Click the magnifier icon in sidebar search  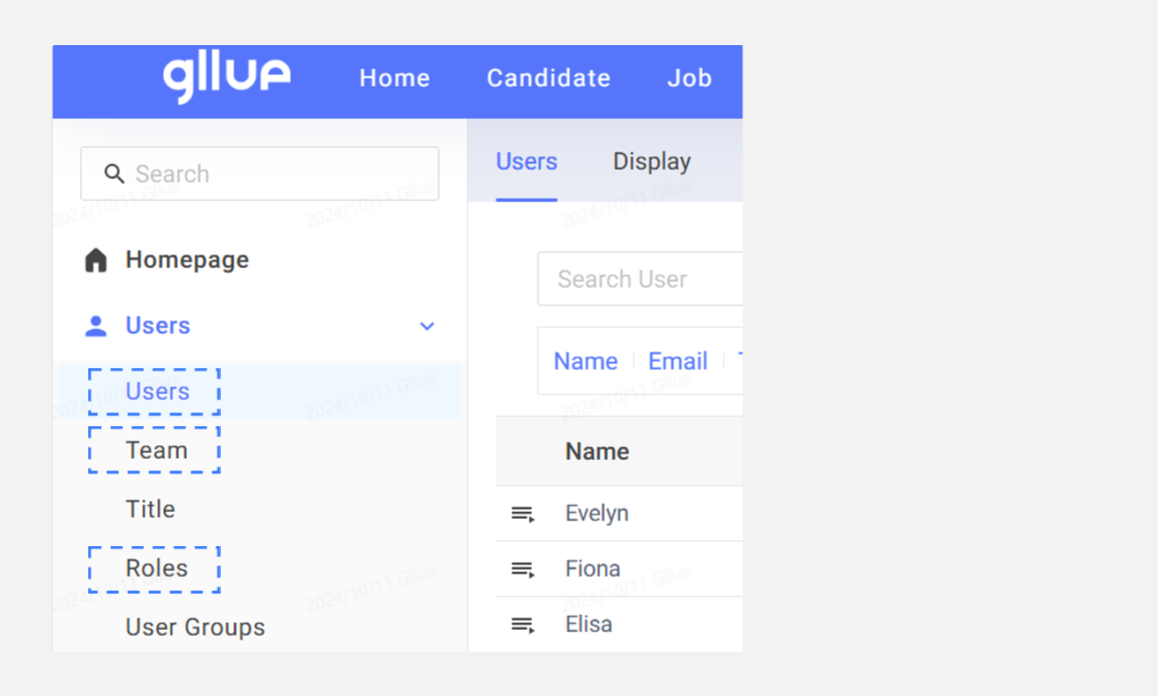[x=114, y=174]
